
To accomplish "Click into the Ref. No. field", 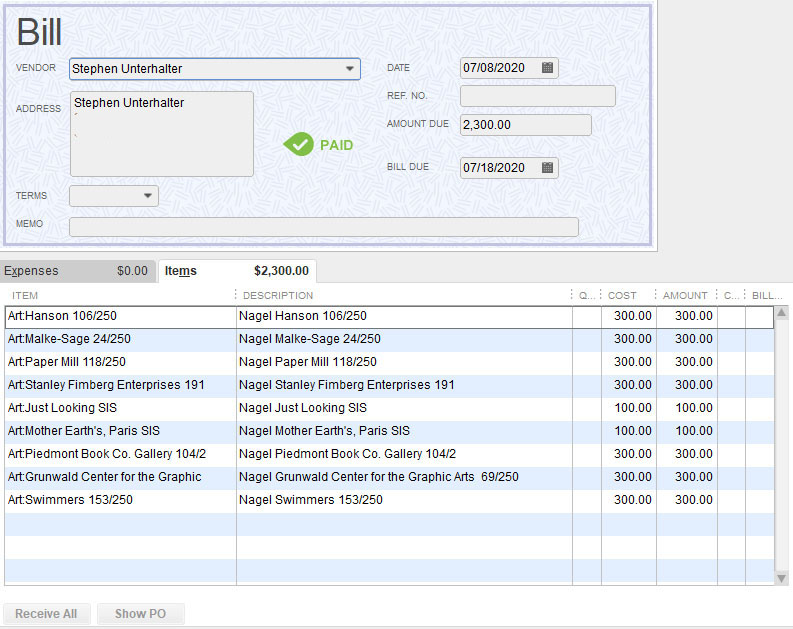I will 537,96.
